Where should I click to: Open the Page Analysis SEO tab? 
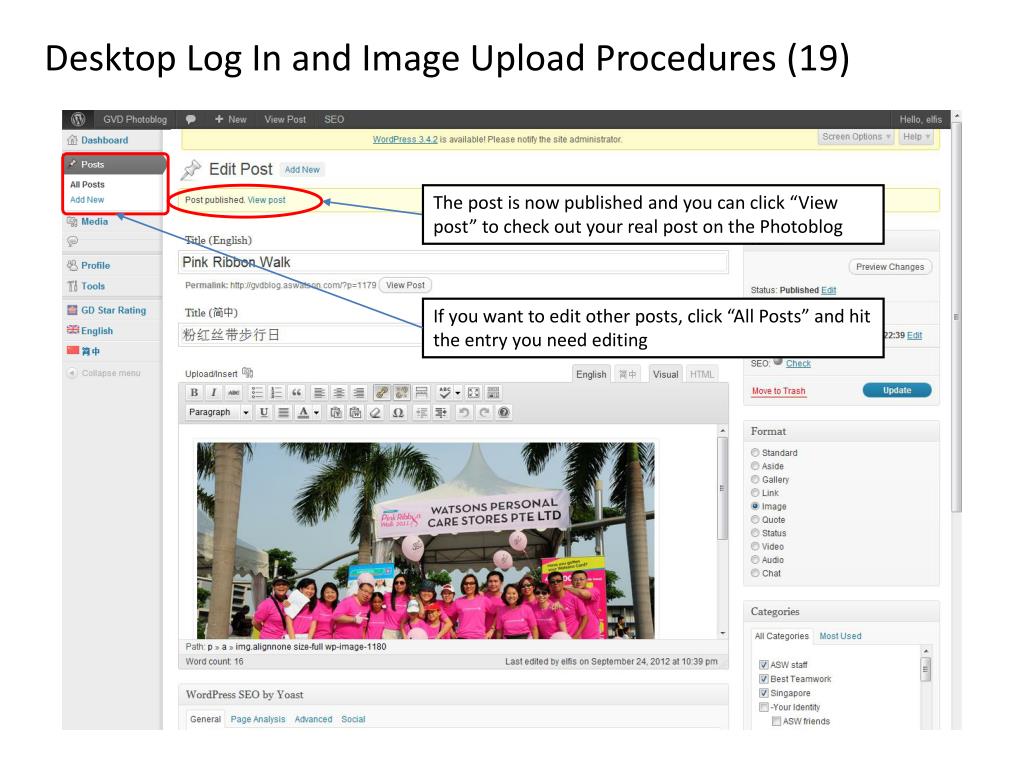tap(258, 719)
